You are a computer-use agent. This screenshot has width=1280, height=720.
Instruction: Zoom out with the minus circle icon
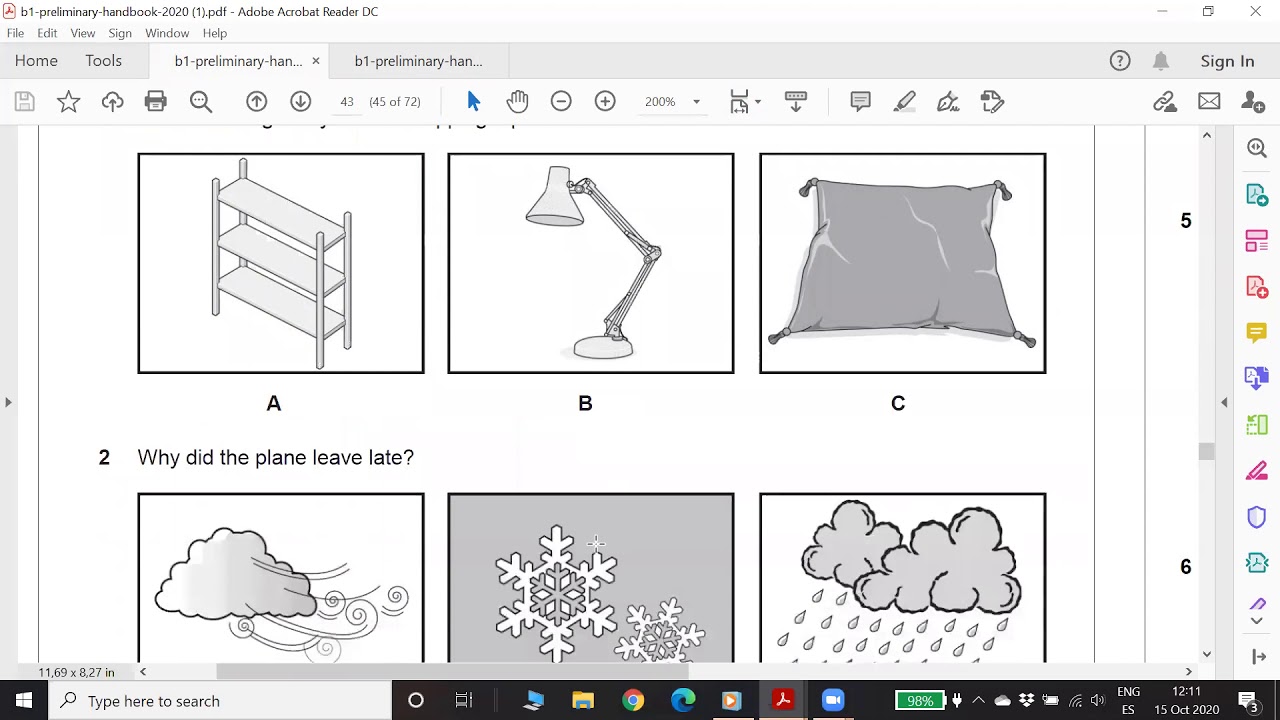[x=561, y=101]
